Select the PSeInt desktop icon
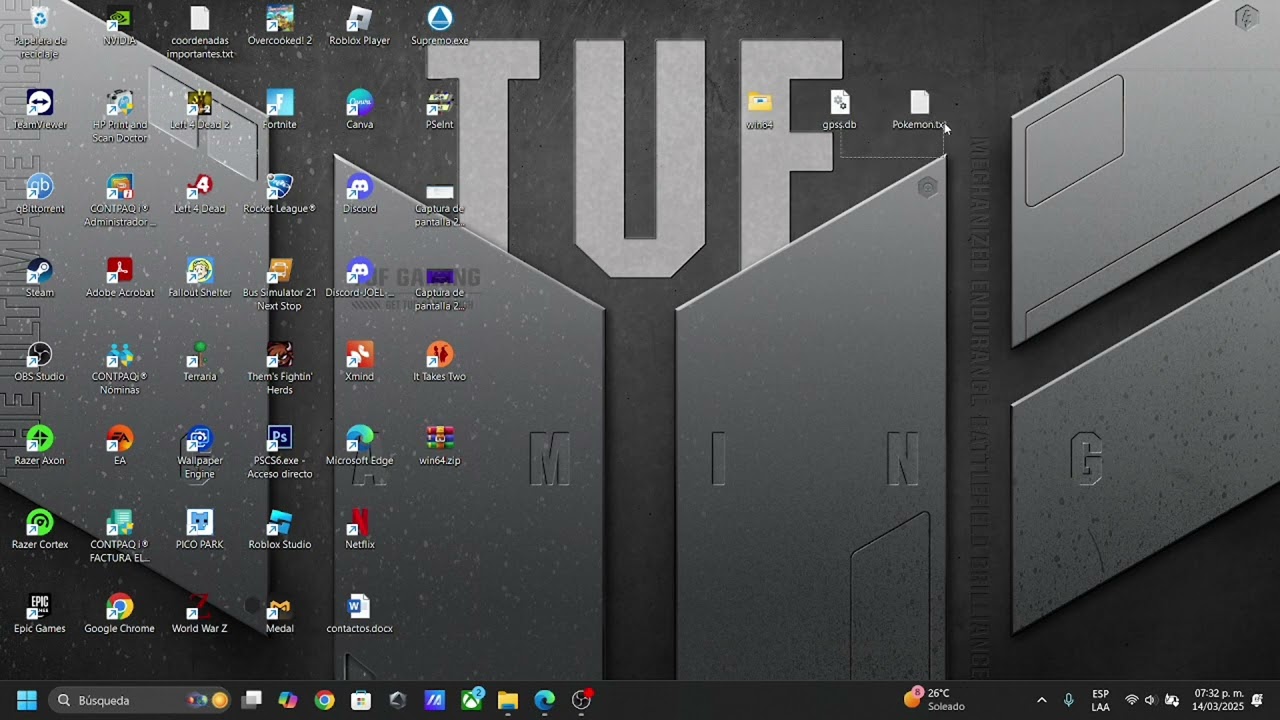Viewport: 1280px width, 720px height. 440,110
